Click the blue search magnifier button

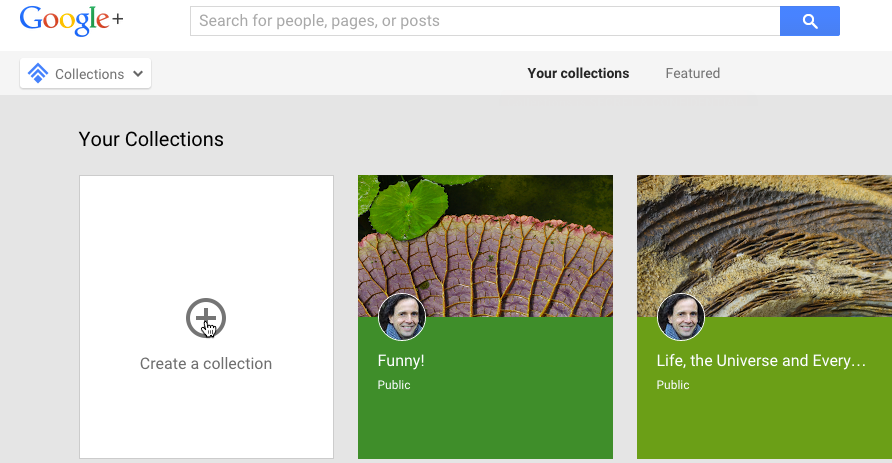click(x=810, y=21)
